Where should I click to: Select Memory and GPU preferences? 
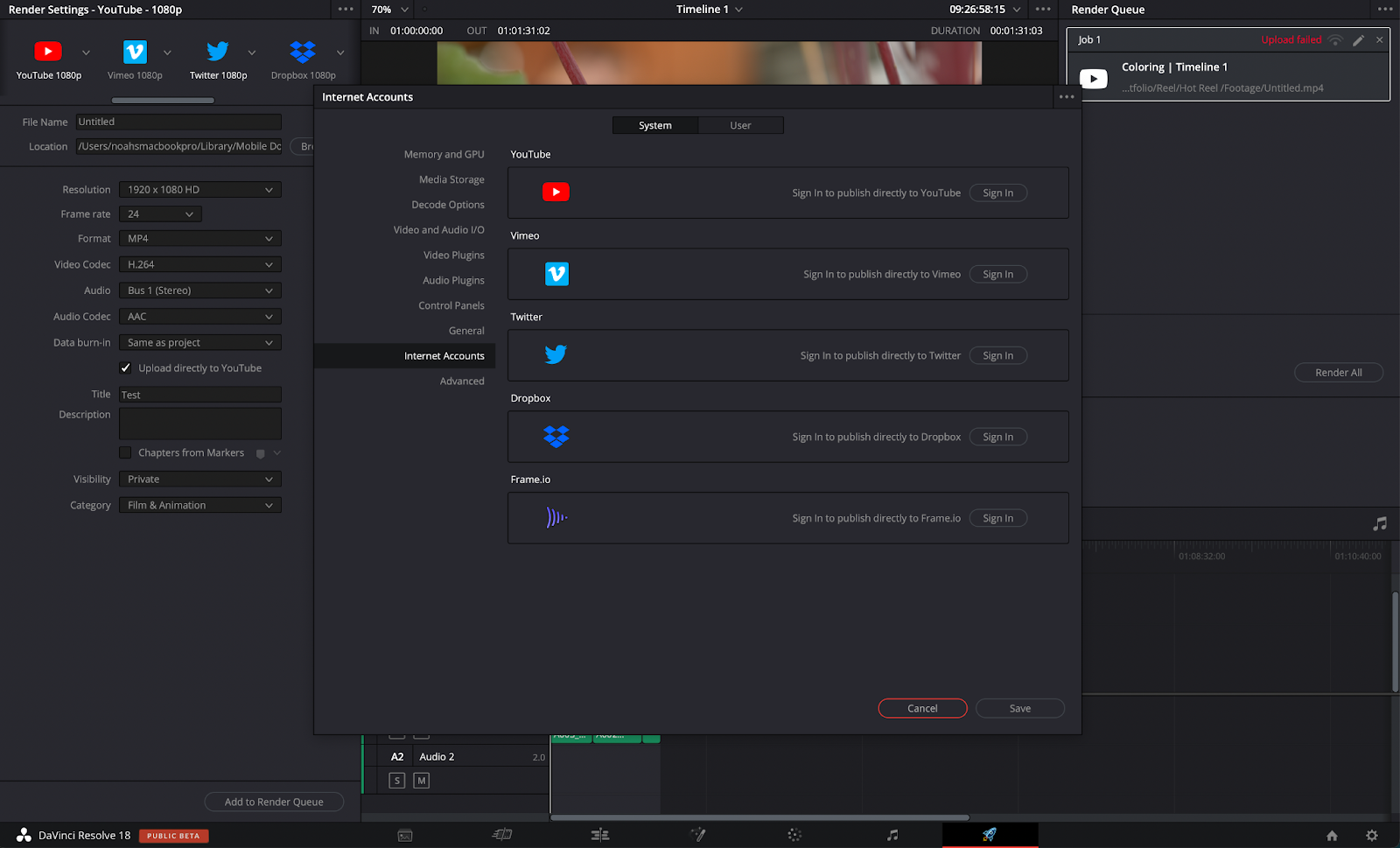coord(444,154)
